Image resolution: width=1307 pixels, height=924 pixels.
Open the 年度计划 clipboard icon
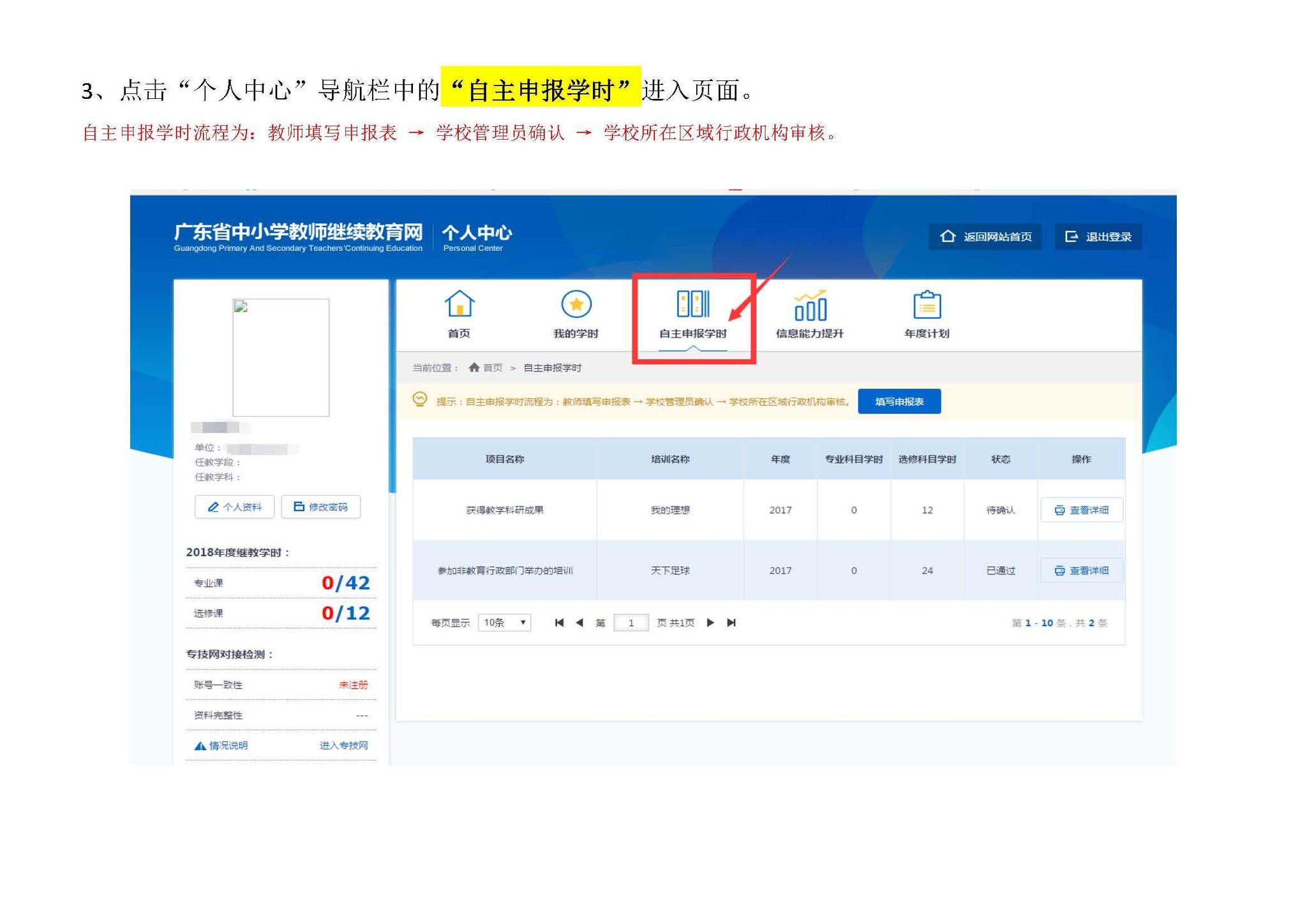coord(926,305)
